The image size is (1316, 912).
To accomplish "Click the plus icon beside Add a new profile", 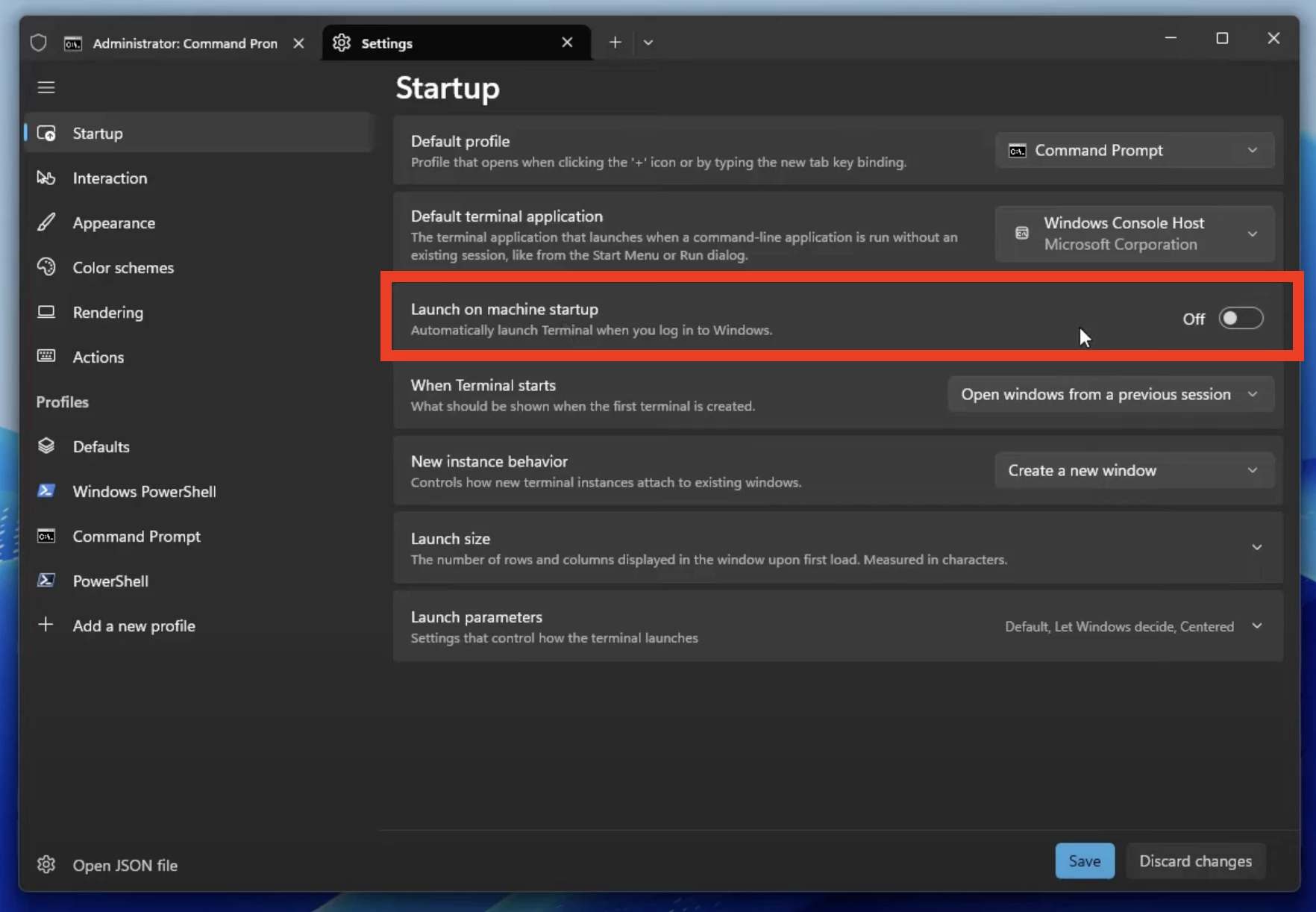I will click(x=46, y=625).
